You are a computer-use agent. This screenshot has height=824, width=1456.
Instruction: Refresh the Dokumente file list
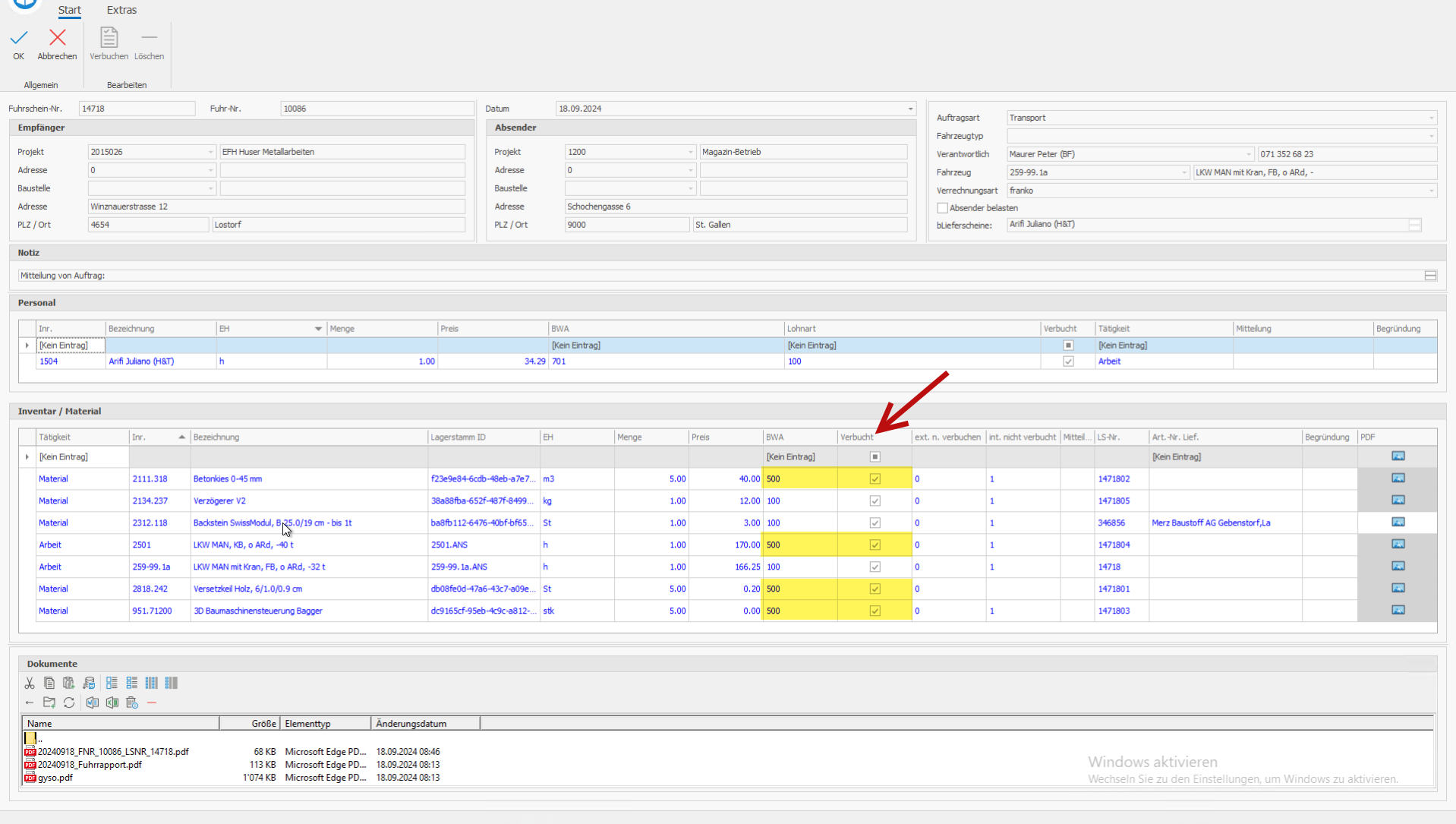[x=69, y=702]
